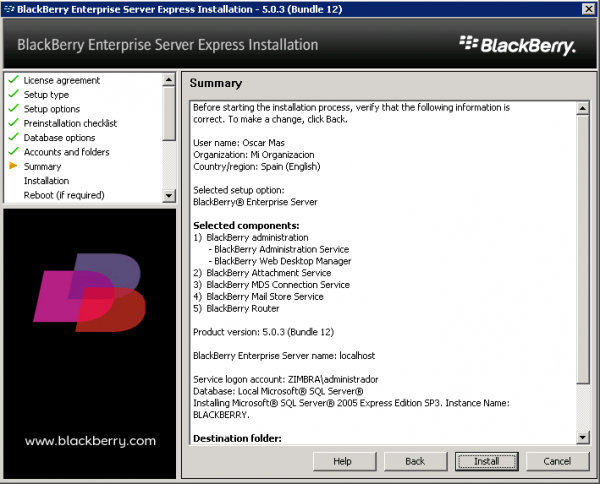
Task: Click the '1) BlackBerry administration' entry
Action: [251, 237]
